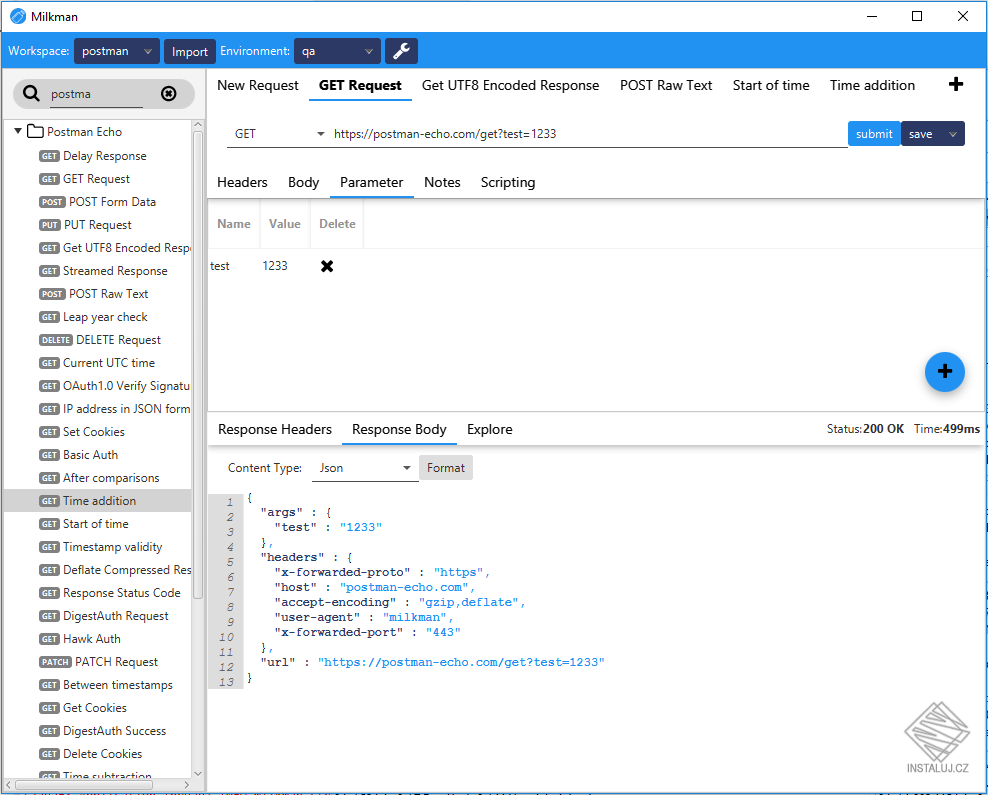
Task: Switch to Time addition request tab
Action: pos(872,85)
